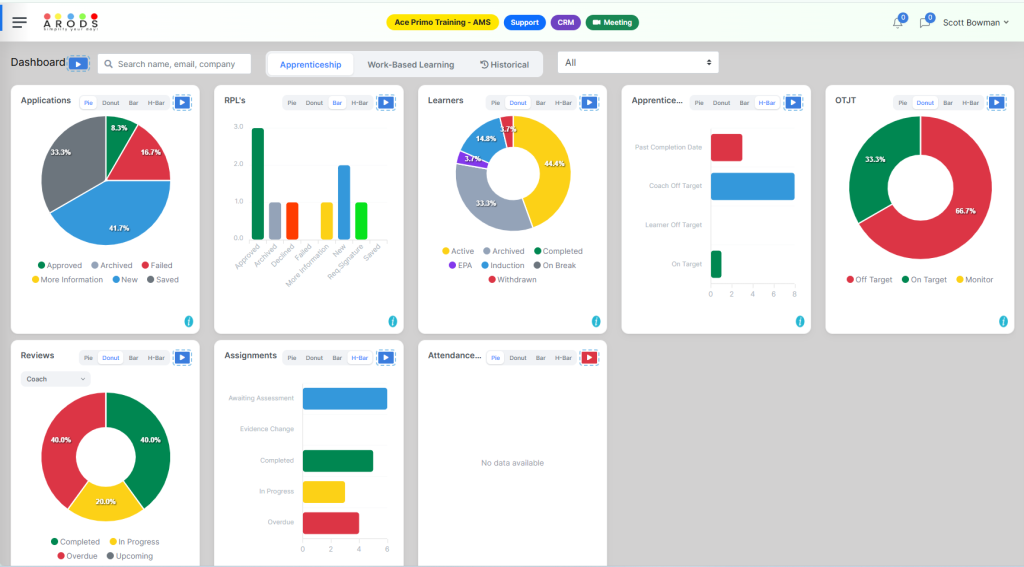This screenshot has width=1024, height=567.
Task: Open info icon on OTJT card
Action: coord(1003,321)
